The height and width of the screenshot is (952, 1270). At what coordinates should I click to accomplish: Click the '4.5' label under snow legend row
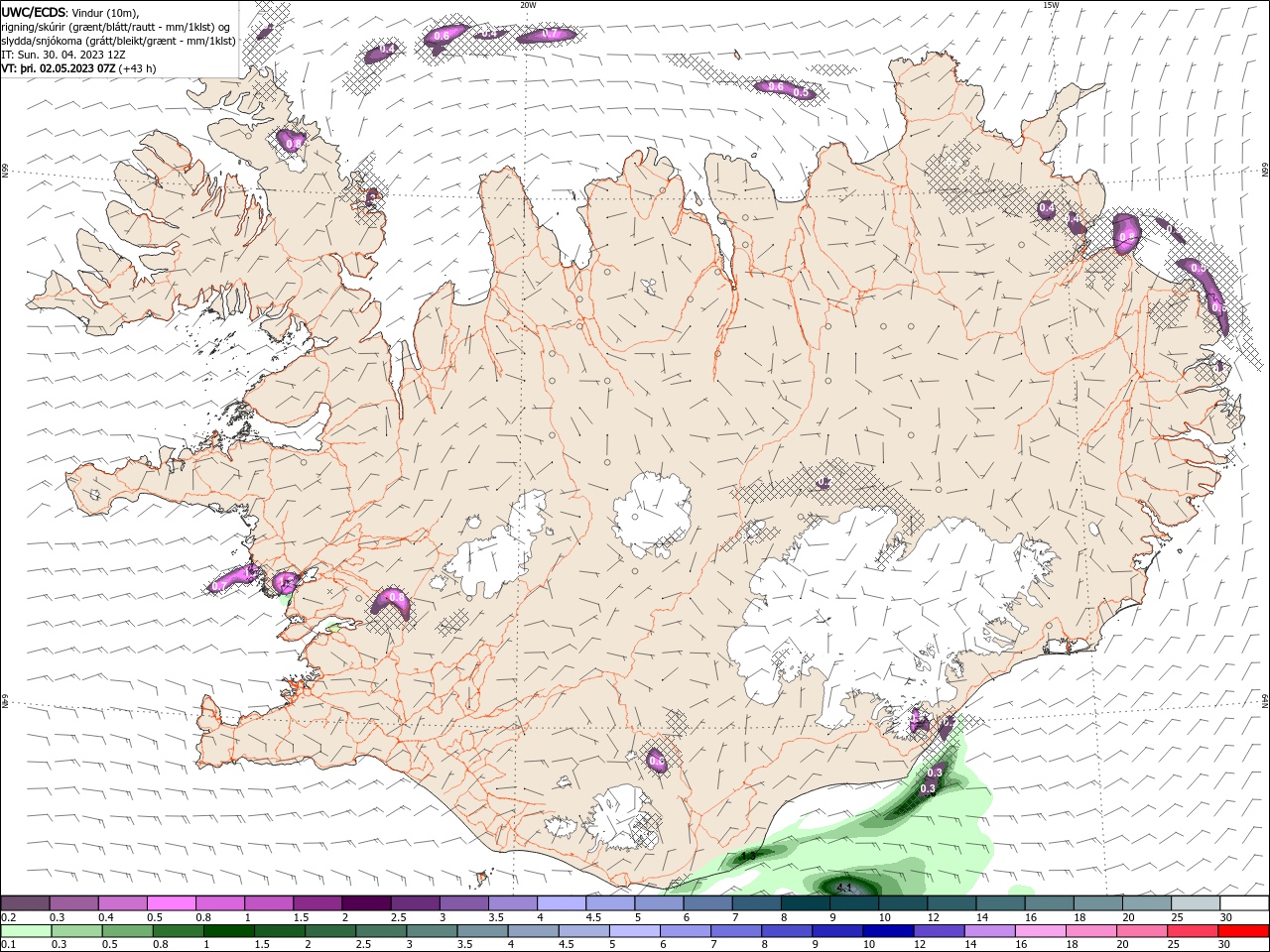(x=593, y=917)
